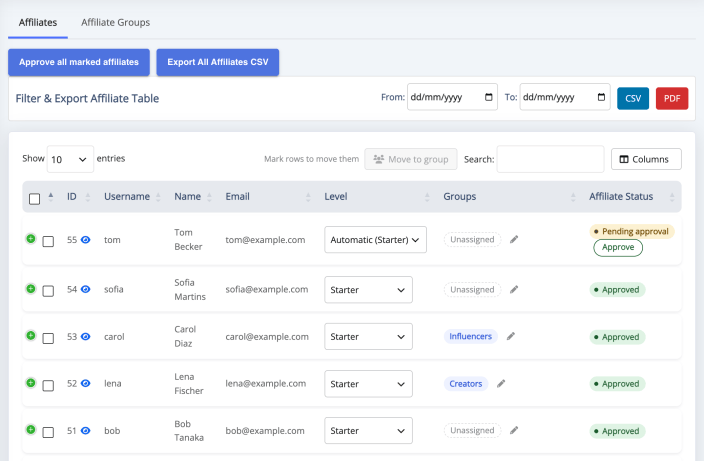Edit Creators group pencil for lena
The height and width of the screenshot is (461, 704).
tap(501, 383)
